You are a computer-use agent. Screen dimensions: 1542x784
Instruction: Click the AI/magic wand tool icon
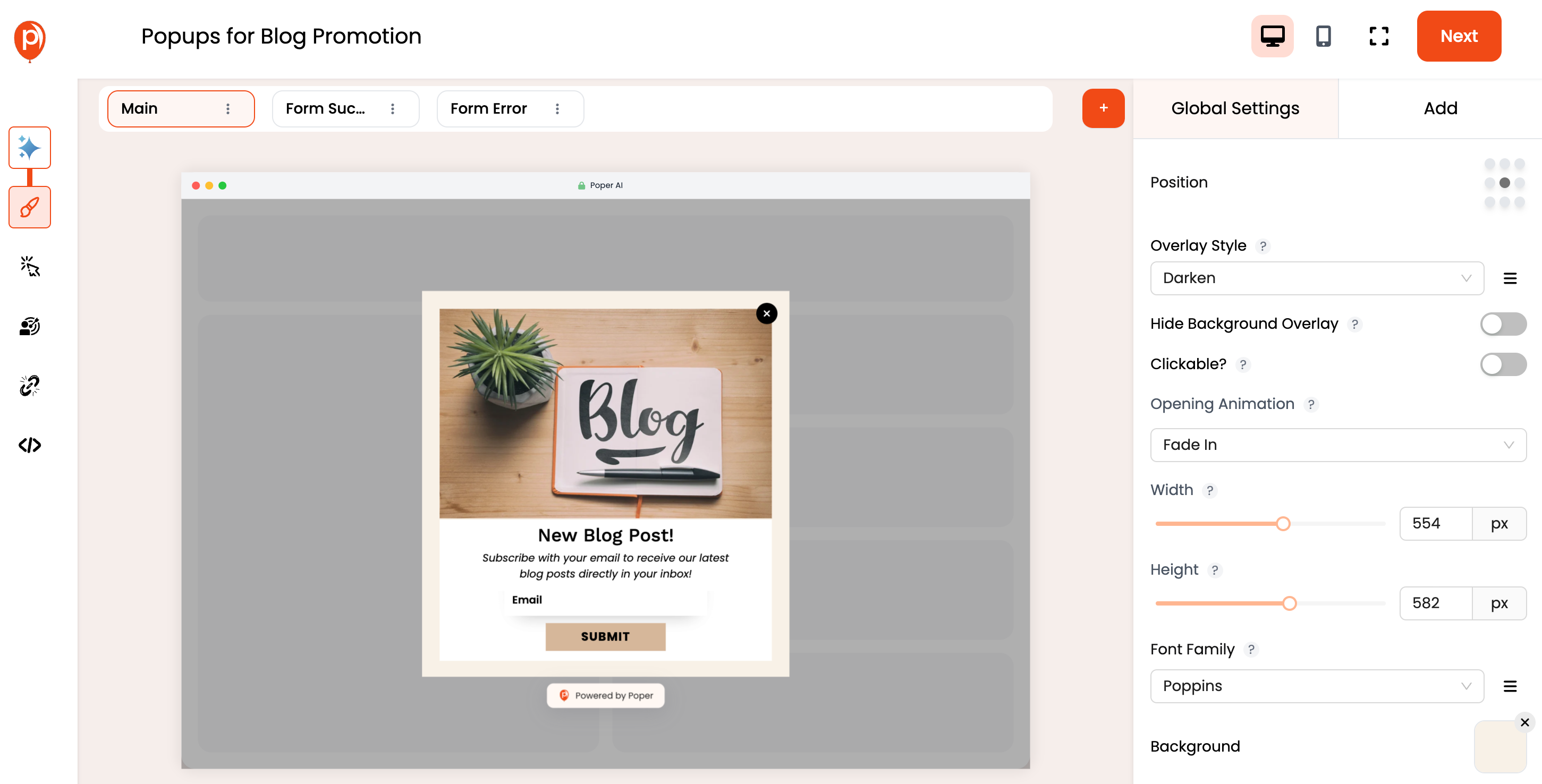tap(30, 148)
